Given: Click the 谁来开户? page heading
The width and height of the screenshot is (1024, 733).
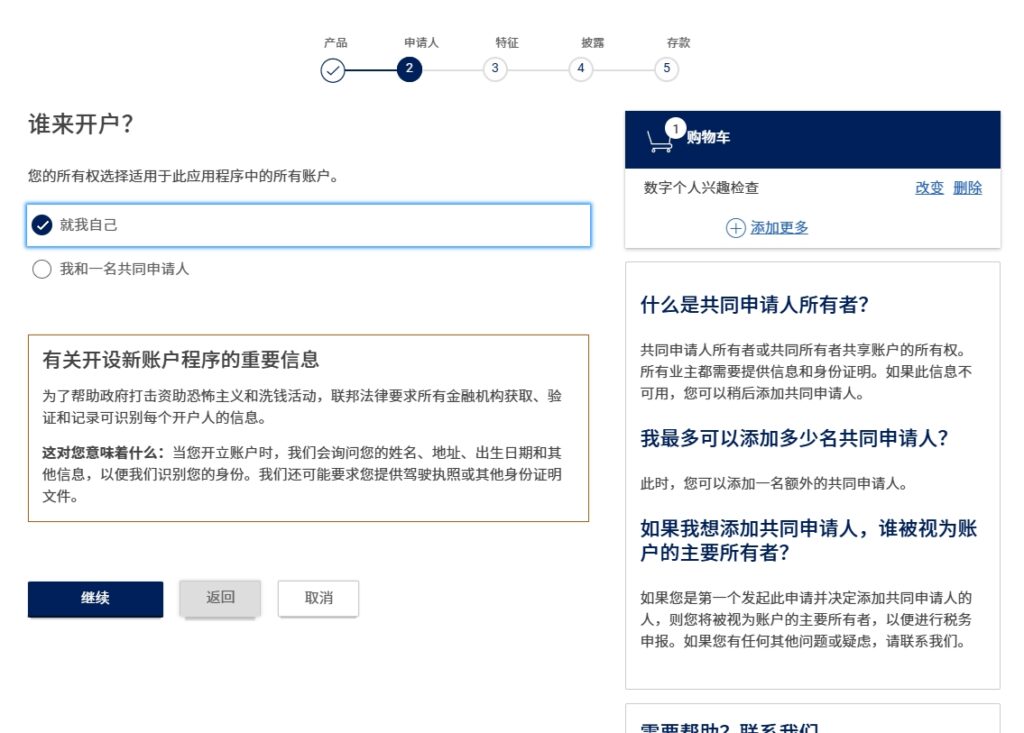Looking at the screenshot, I should point(80,124).
